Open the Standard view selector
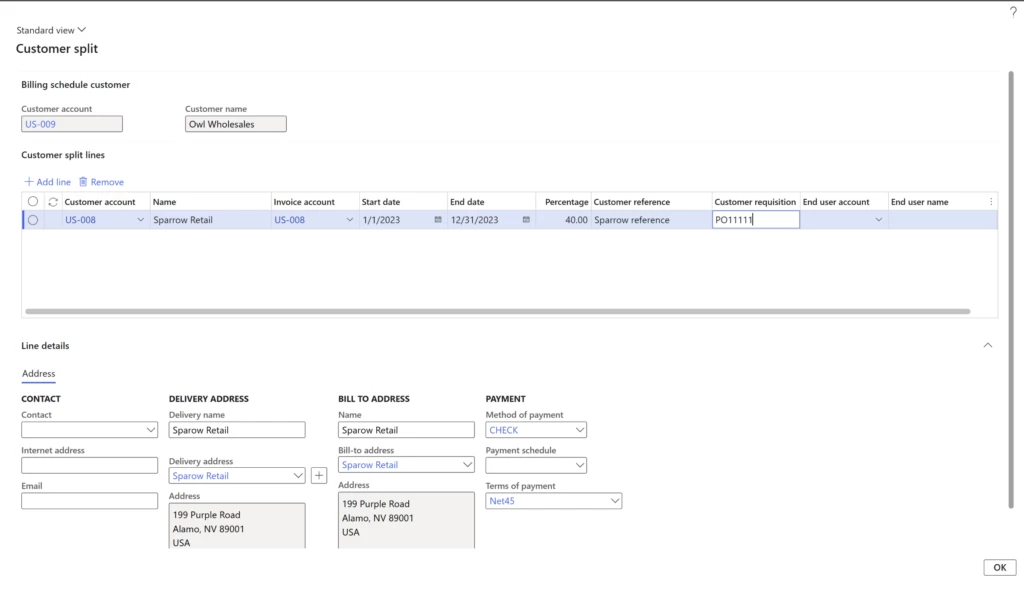The image size is (1024, 591). tap(50, 29)
